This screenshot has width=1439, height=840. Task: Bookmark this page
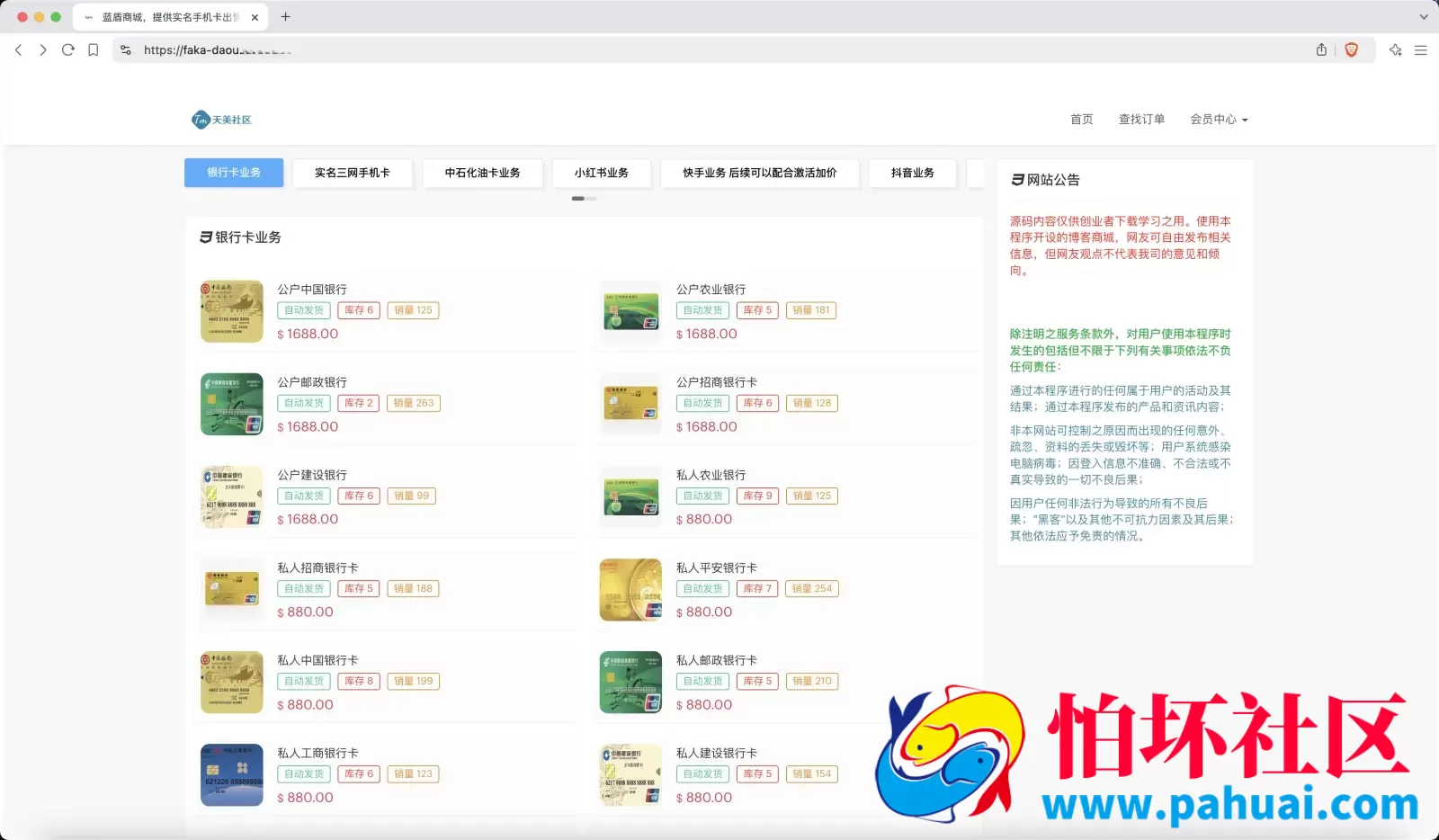[93, 50]
